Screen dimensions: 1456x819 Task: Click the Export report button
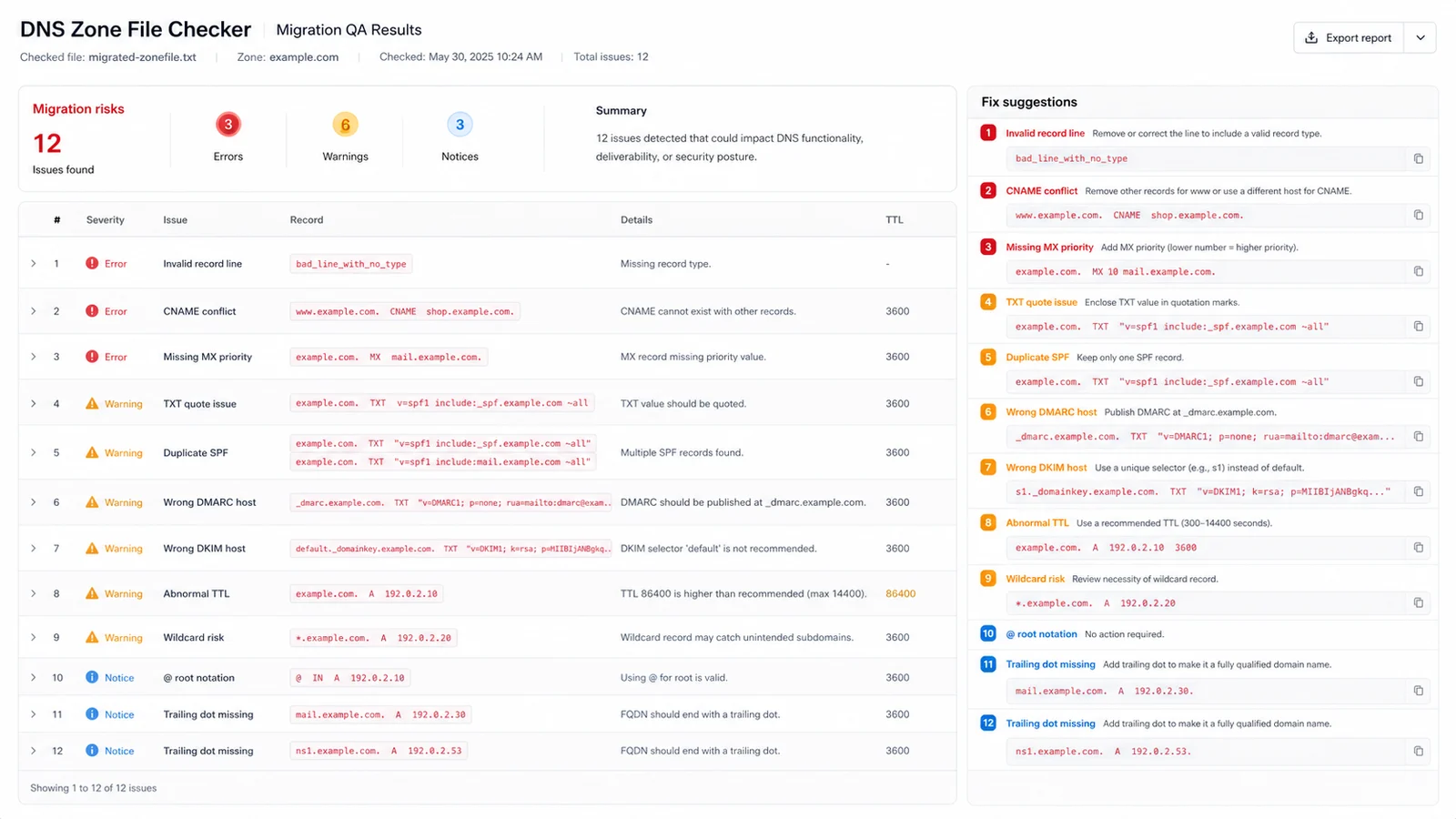(1350, 38)
